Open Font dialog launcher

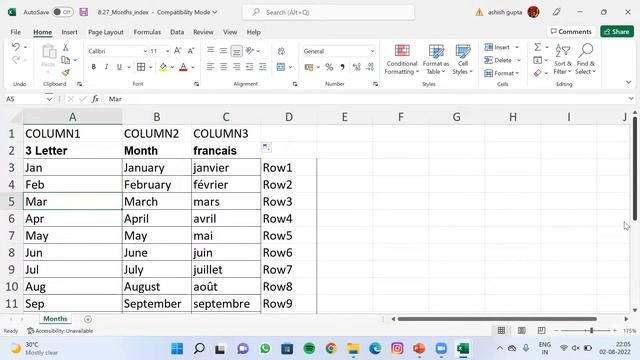[196, 84]
